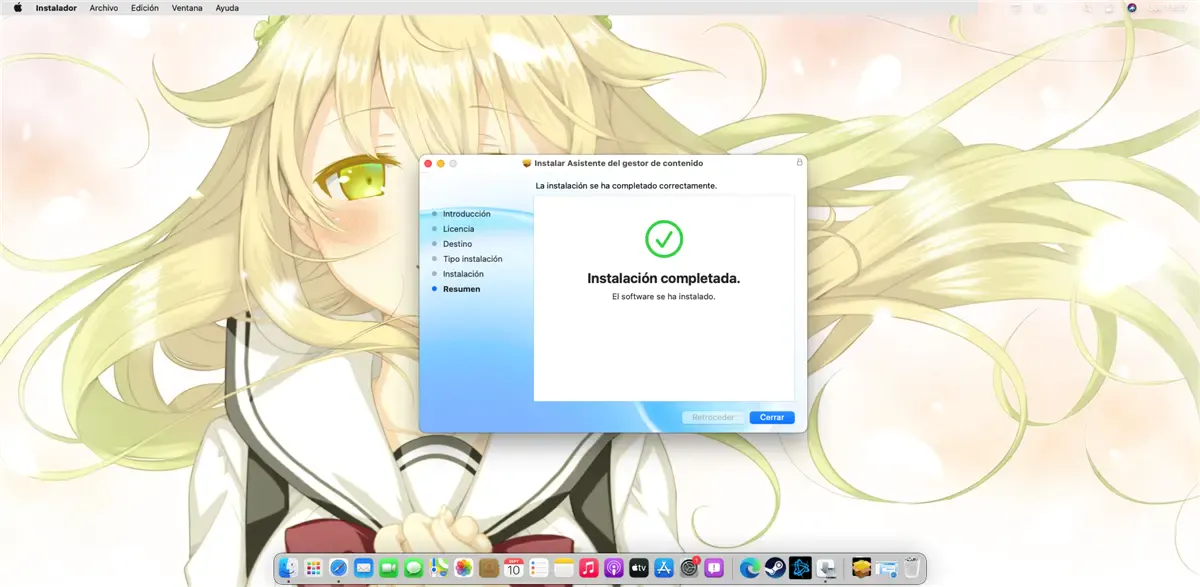Screen dimensions: 1200x587
Task: Launch the Apple TV app from the Dock
Action: 639,567
